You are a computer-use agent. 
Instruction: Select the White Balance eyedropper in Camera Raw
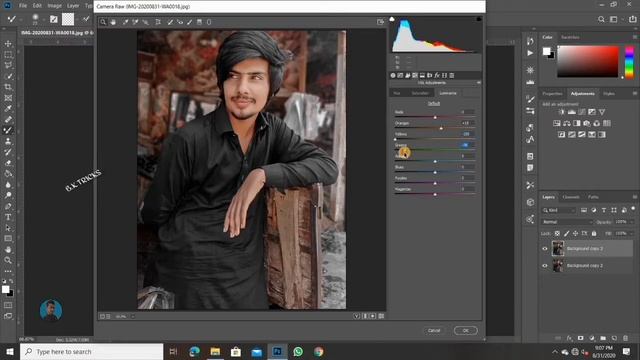(x=126, y=22)
